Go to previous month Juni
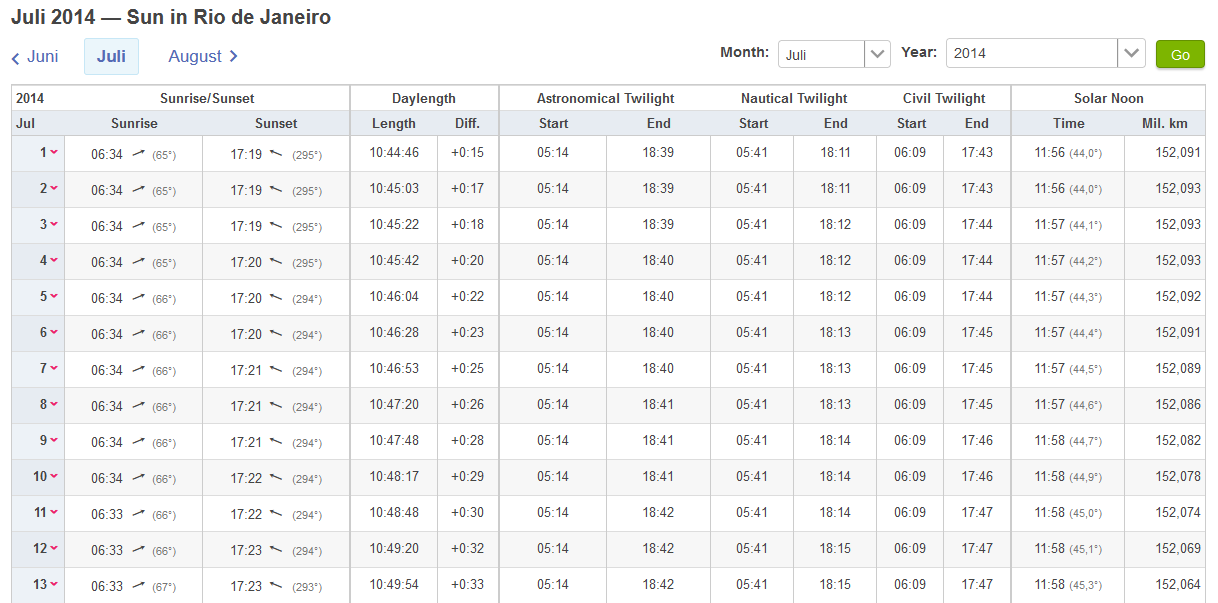Viewport: 1218px width, 603px height. point(35,57)
